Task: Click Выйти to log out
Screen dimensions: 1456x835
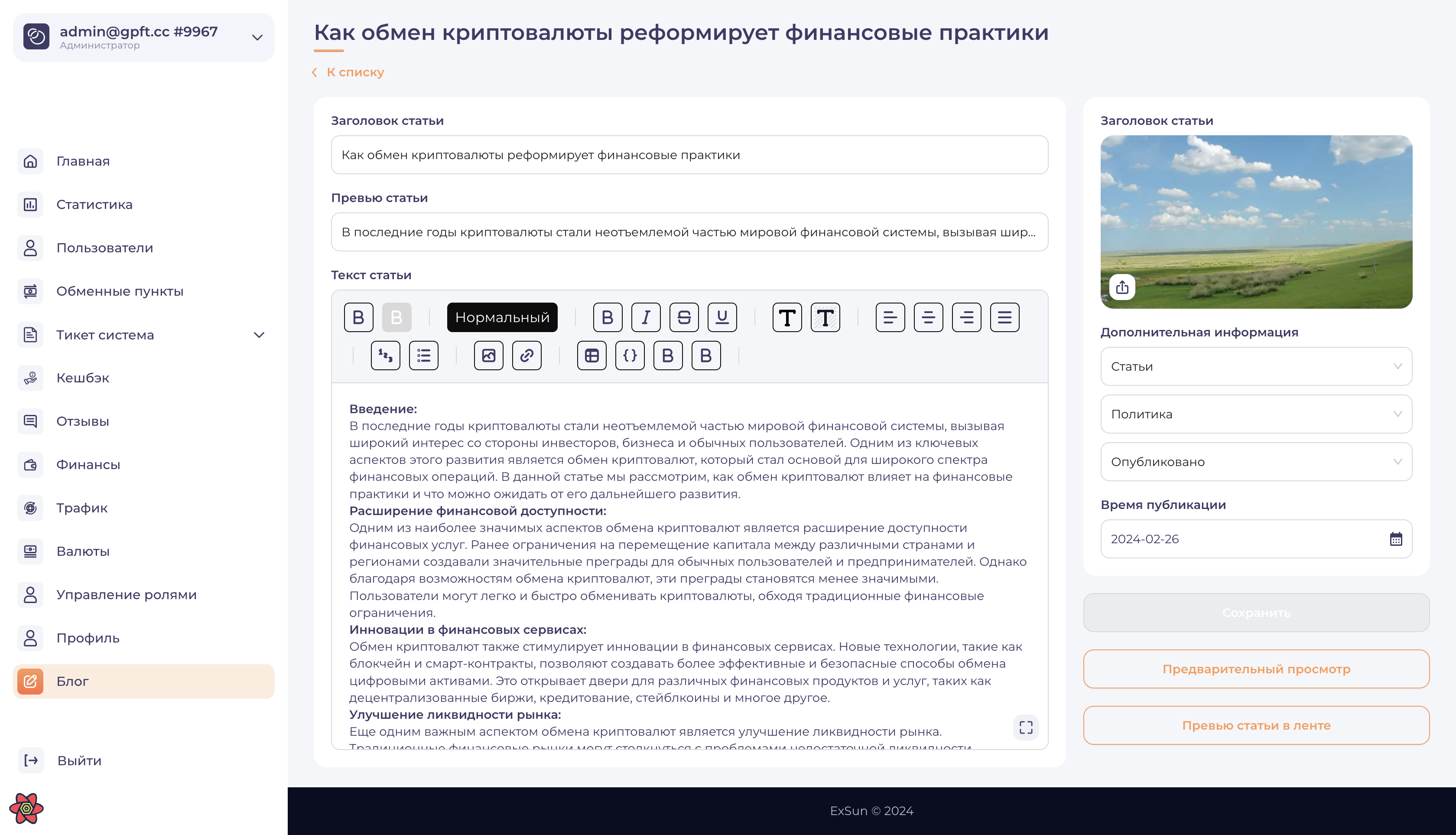Action: [x=61, y=760]
